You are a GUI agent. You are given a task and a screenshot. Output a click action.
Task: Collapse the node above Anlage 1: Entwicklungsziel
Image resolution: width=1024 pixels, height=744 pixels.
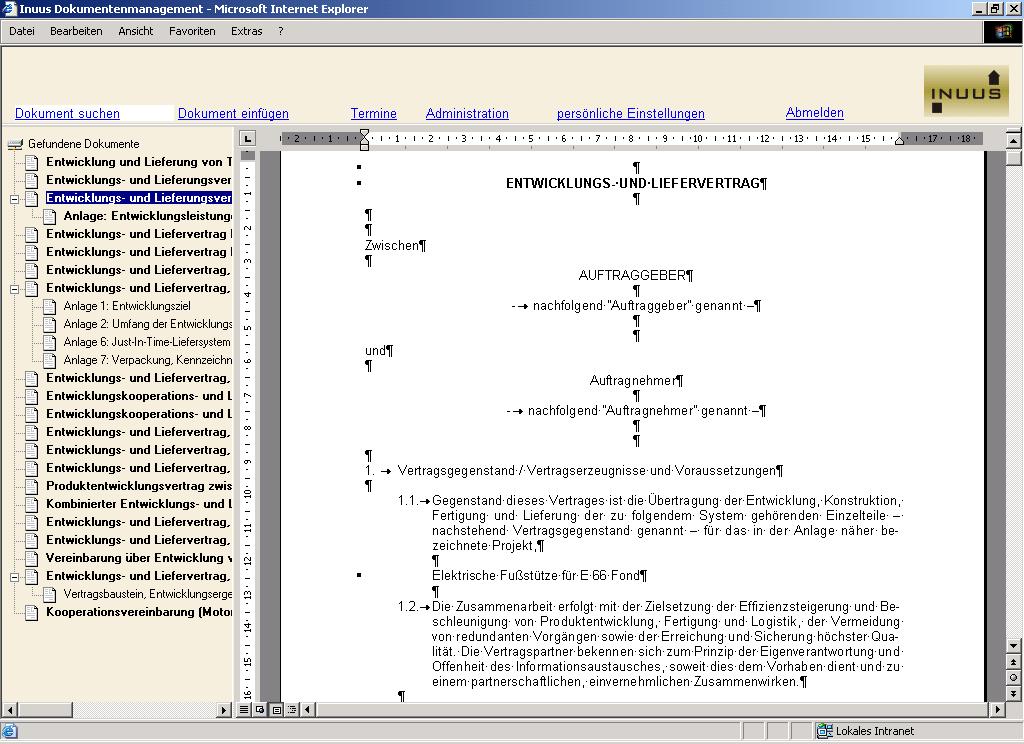[x=14, y=289]
